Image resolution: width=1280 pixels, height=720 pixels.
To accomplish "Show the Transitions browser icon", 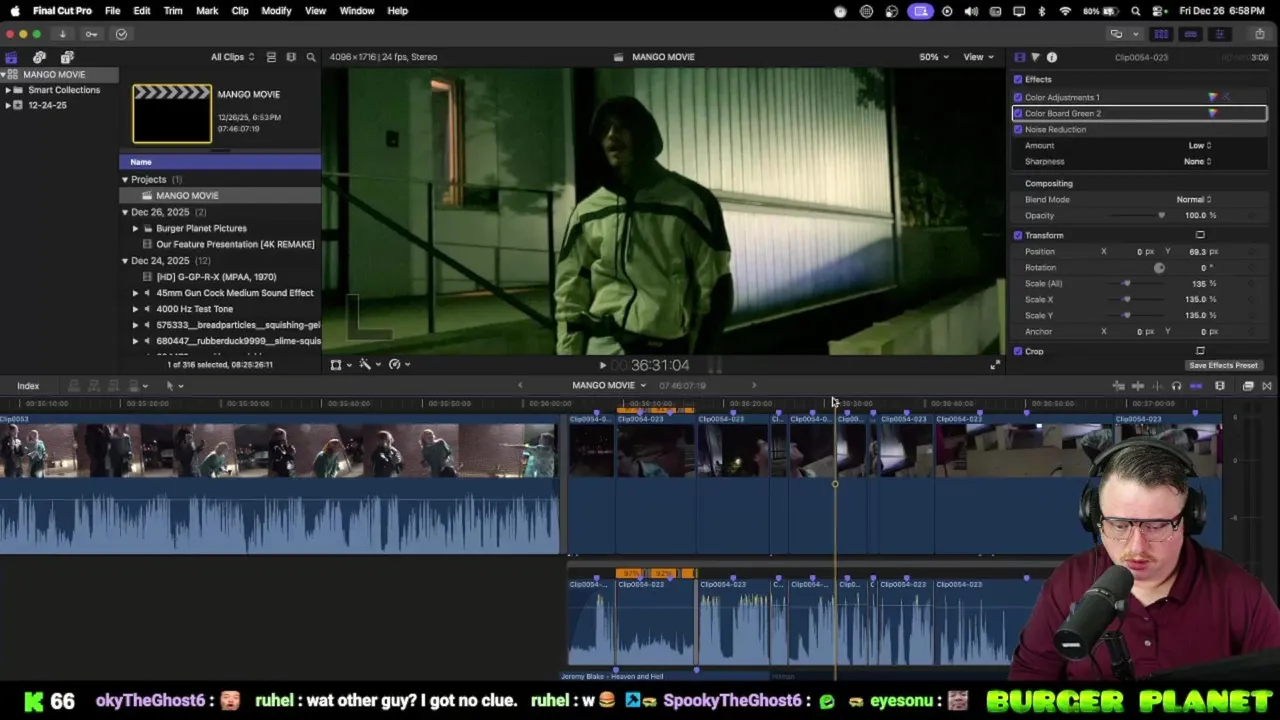I will point(1267,386).
